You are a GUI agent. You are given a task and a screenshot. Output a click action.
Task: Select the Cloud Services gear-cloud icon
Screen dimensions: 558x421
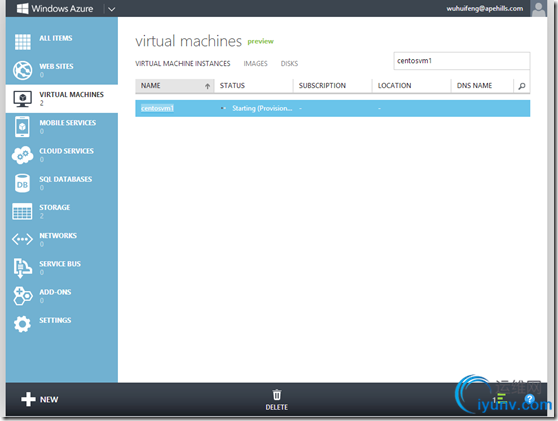pos(22,155)
